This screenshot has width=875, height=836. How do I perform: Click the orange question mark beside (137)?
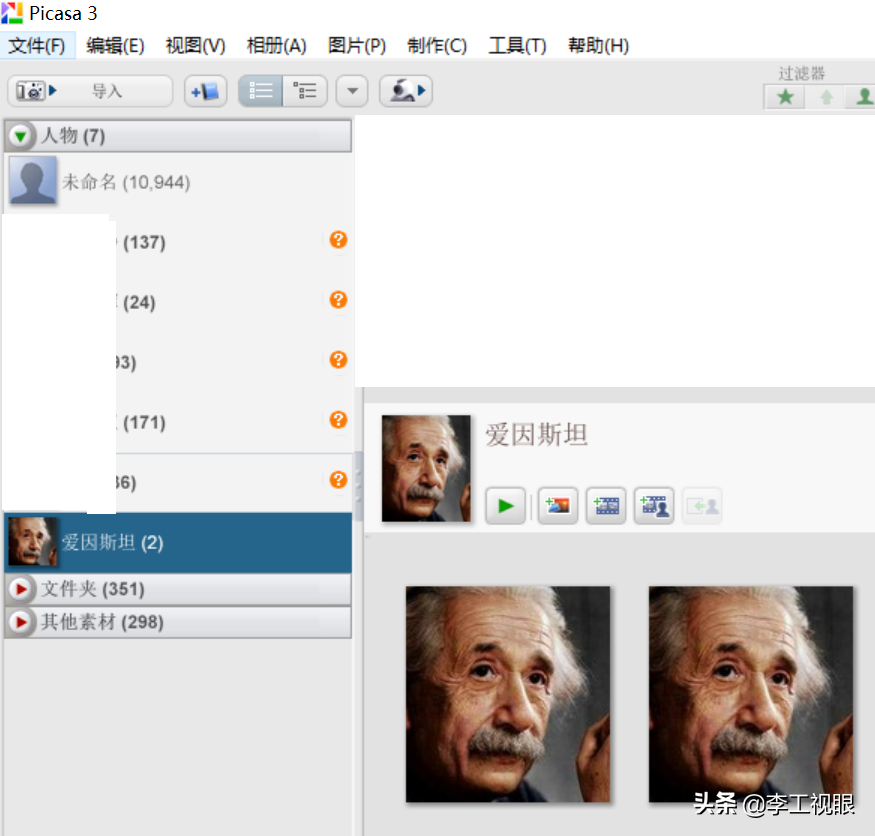(339, 240)
